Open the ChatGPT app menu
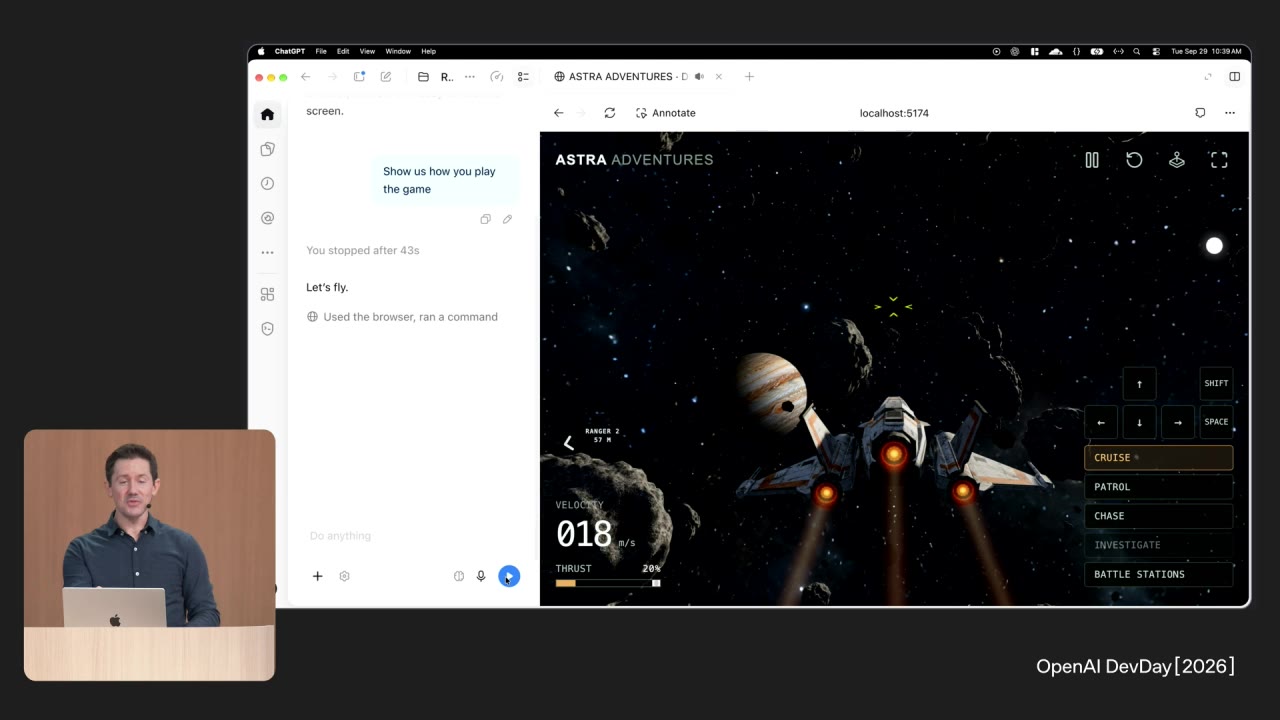The image size is (1280, 720). tap(290, 51)
